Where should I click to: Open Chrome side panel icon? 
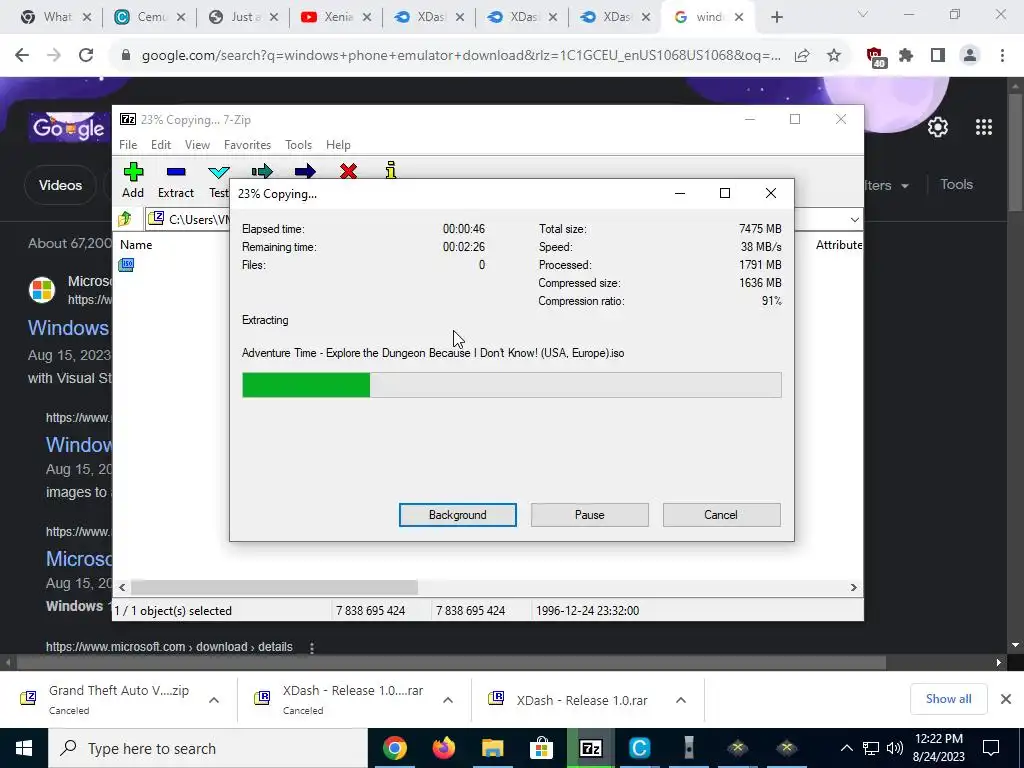pos(938,56)
